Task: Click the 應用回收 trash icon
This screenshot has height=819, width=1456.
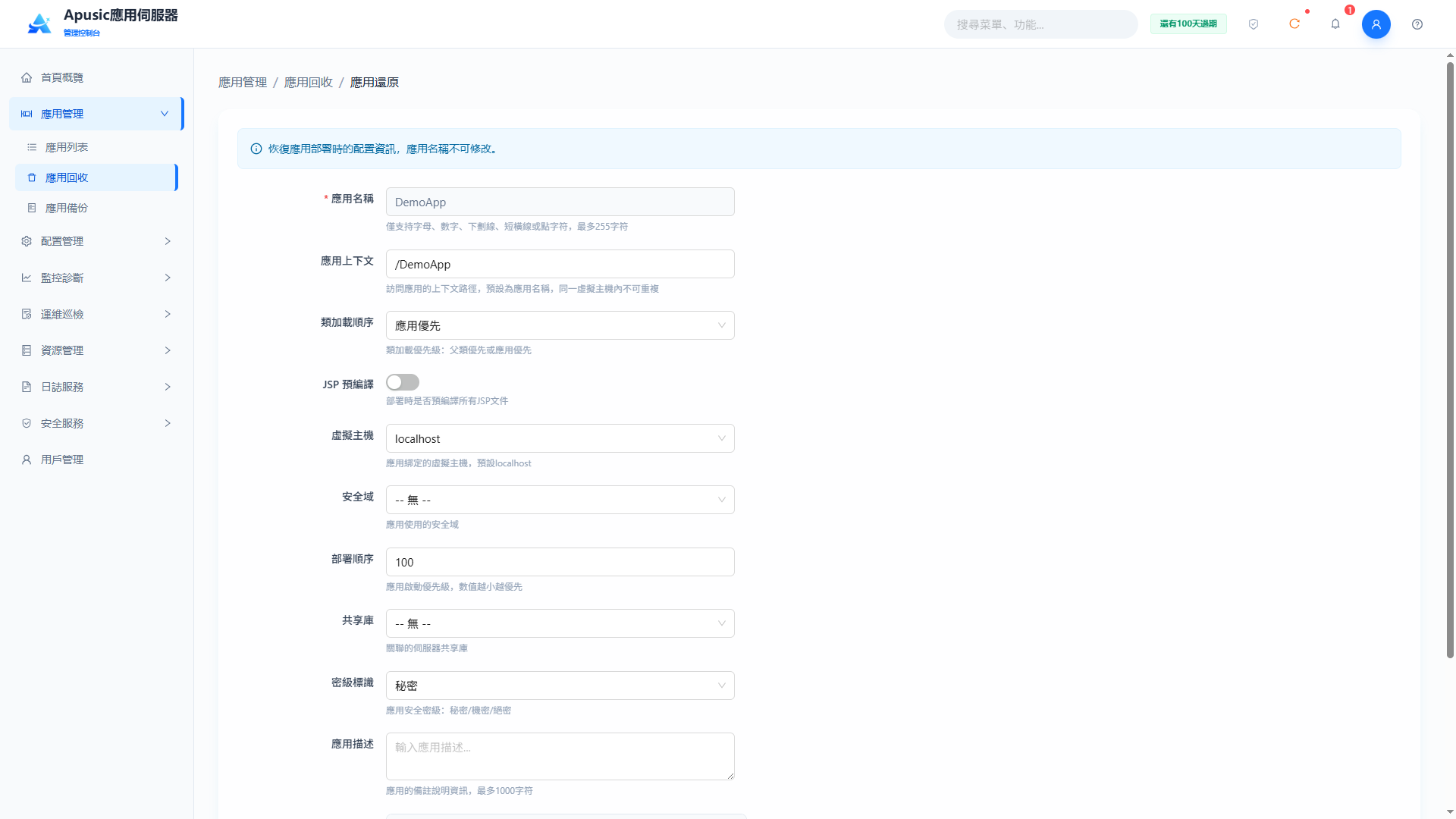Action: point(32,177)
